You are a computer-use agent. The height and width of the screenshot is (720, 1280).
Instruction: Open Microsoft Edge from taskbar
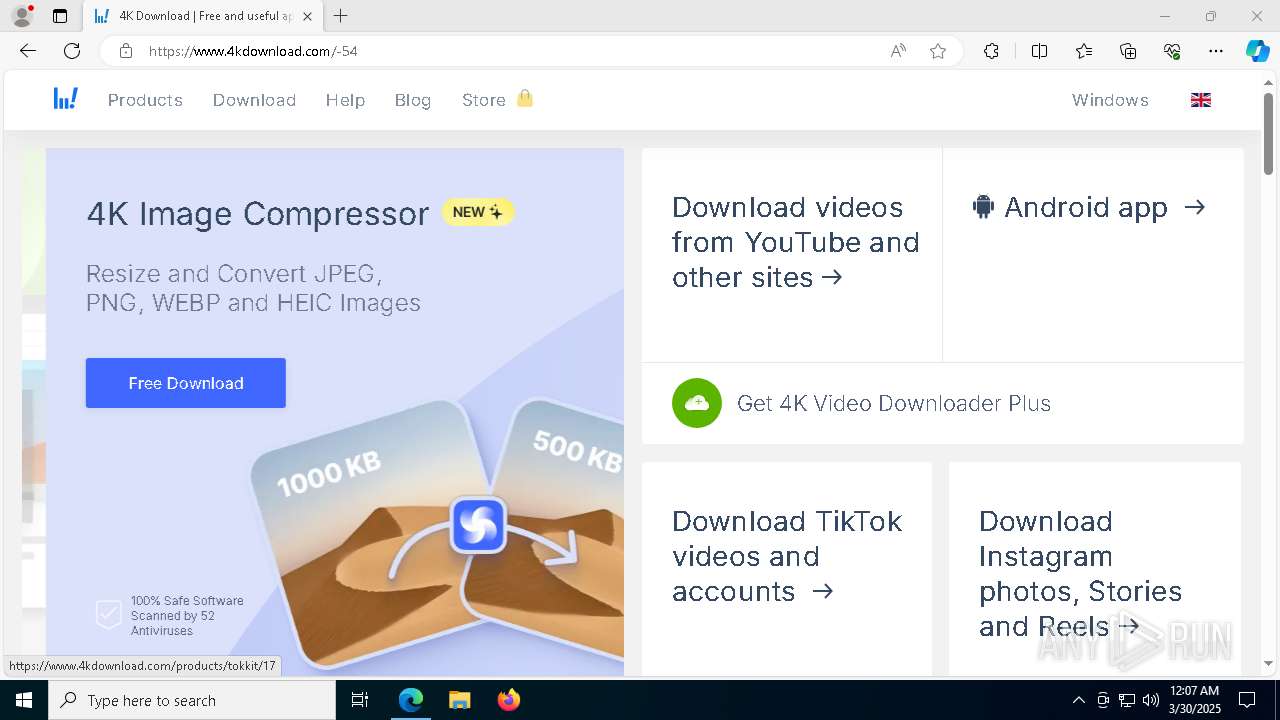coord(411,700)
